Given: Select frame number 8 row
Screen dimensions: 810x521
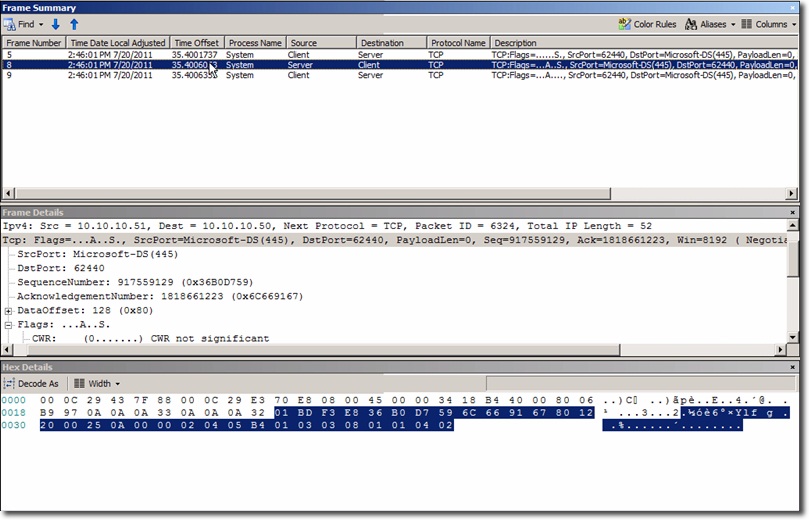Looking at the screenshot, I should point(400,65).
